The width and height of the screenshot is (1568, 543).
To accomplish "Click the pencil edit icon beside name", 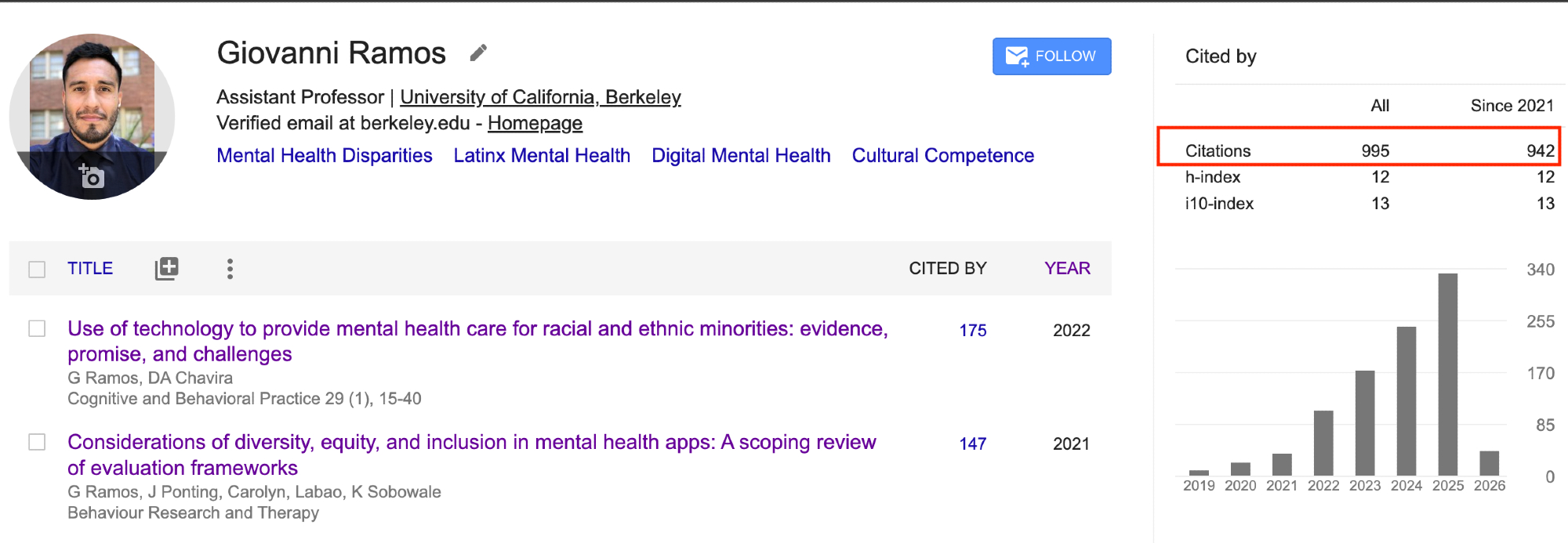I will (478, 53).
